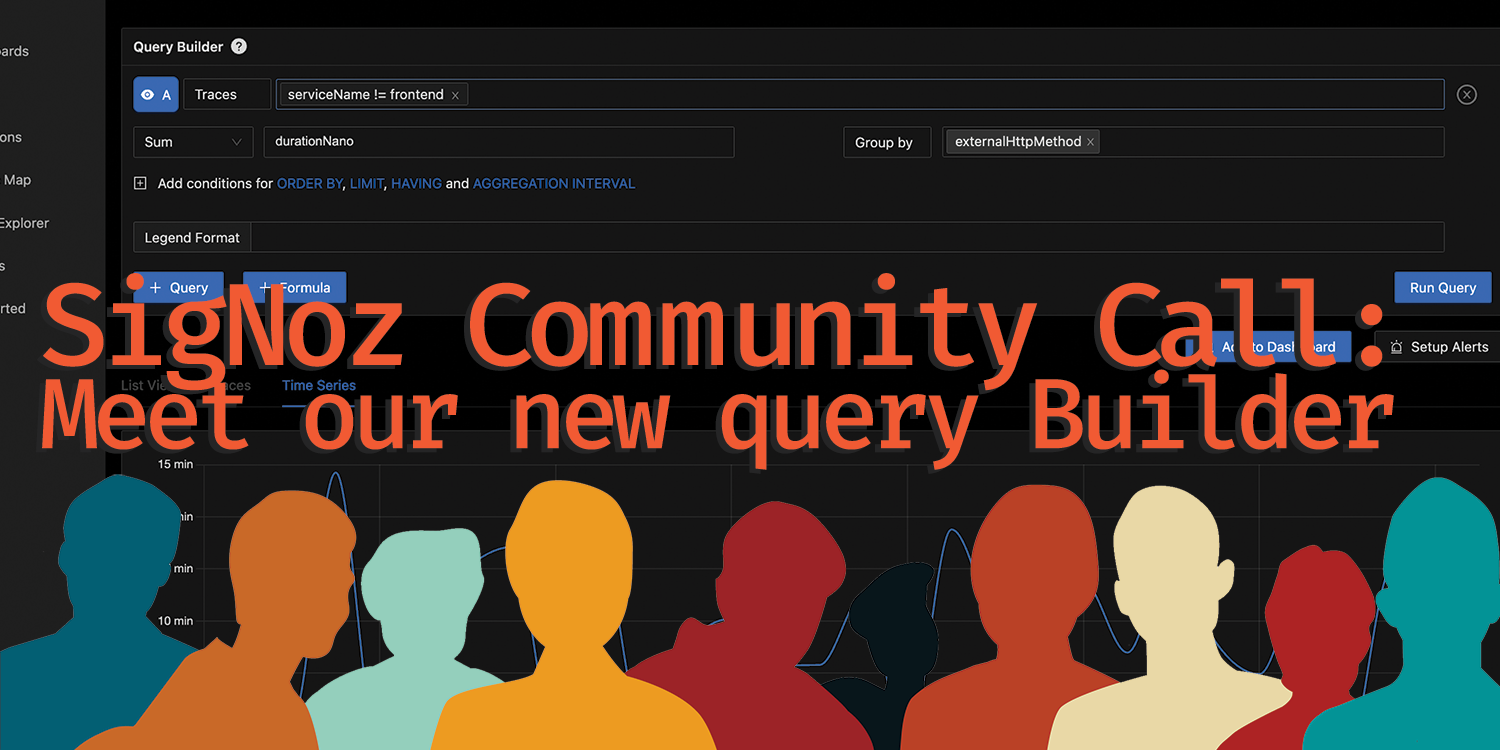Open the Traces data source dropdown
Viewport: 1500px width, 750px height.
tap(227, 95)
